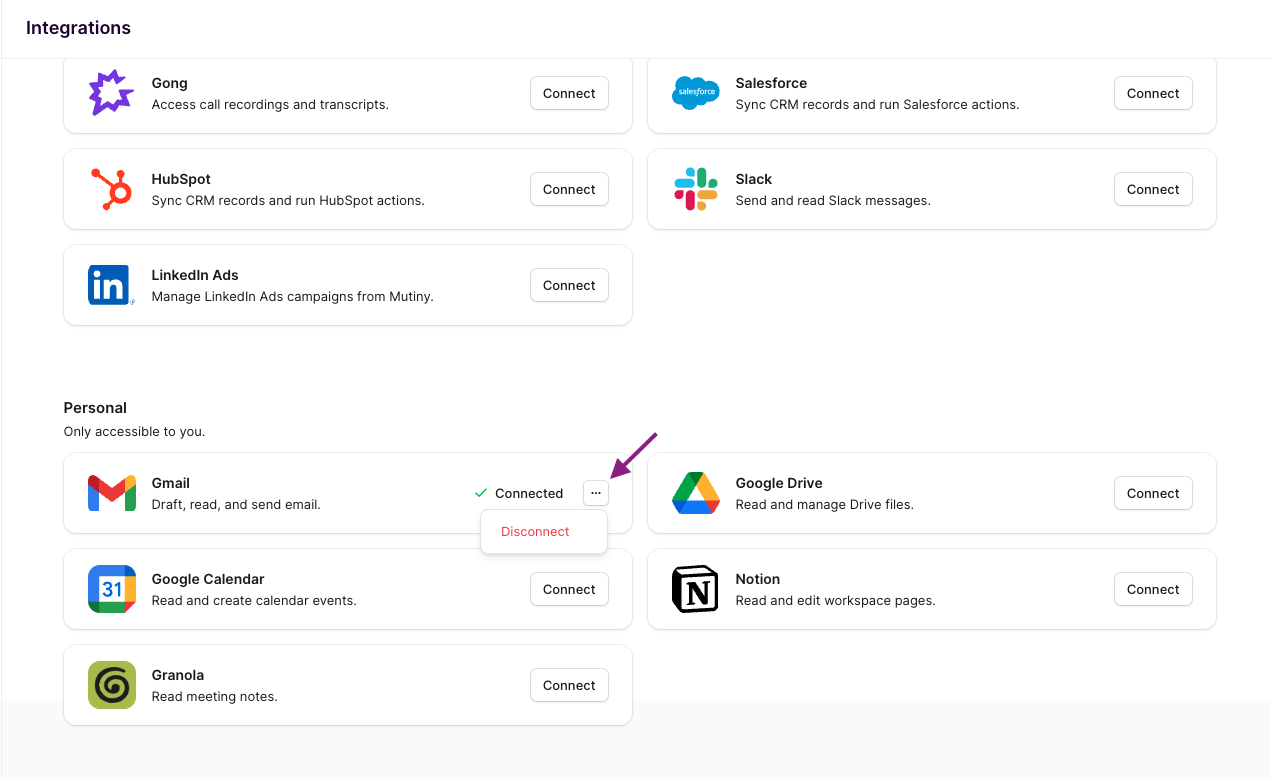Image resolution: width=1271 pixels, height=779 pixels.
Task: Click 'Manage LinkedIn Ads campaigns from Mutiny.'
Action: (x=292, y=296)
